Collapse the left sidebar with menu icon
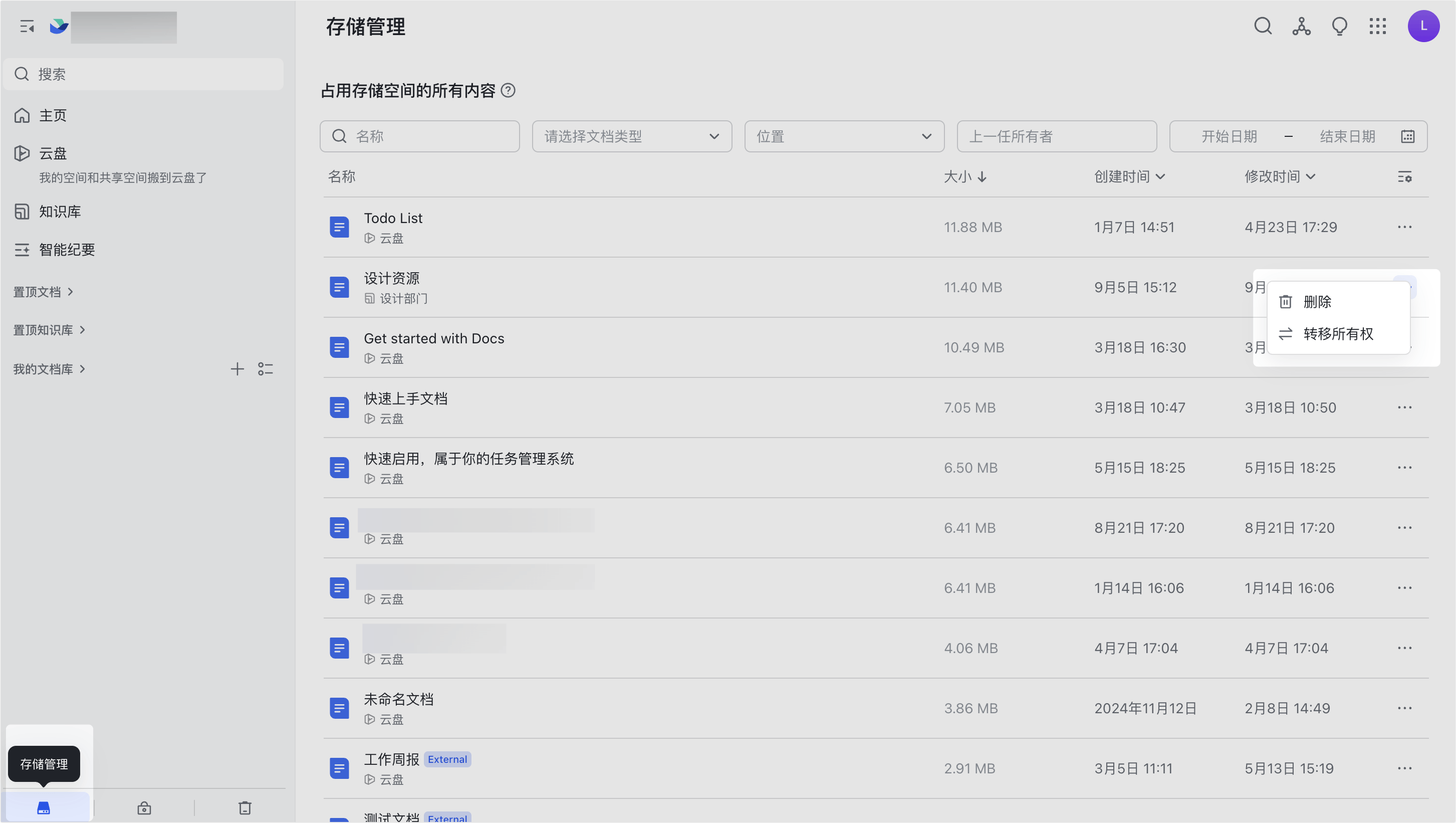This screenshot has height=823, width=1456. pyautogui.click(x=27, y=27)
